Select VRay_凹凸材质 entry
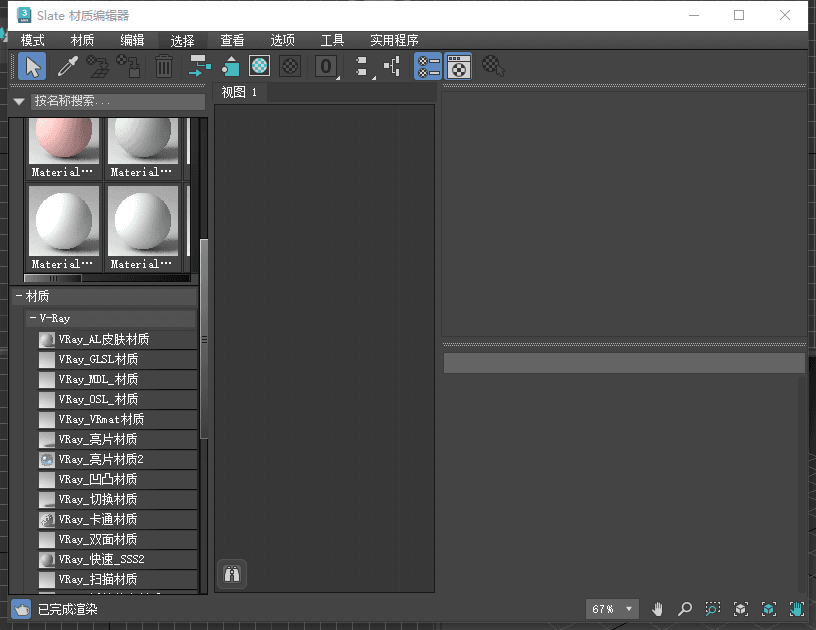Image resolution: width=816 pixels, height=630 pixels. (x=118, y=480)
